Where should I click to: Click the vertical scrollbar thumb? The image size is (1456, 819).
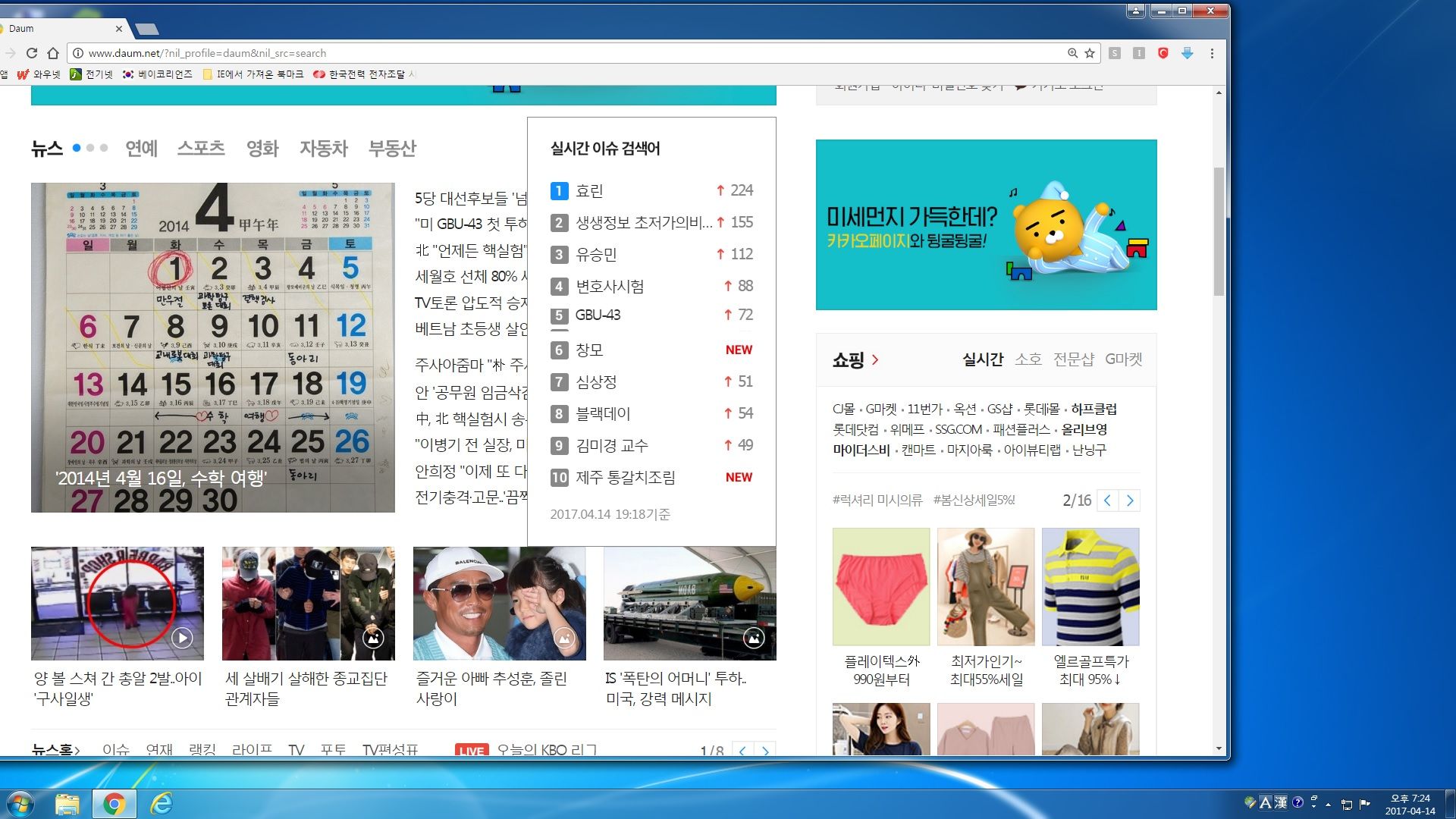[x=1219, y=231]
